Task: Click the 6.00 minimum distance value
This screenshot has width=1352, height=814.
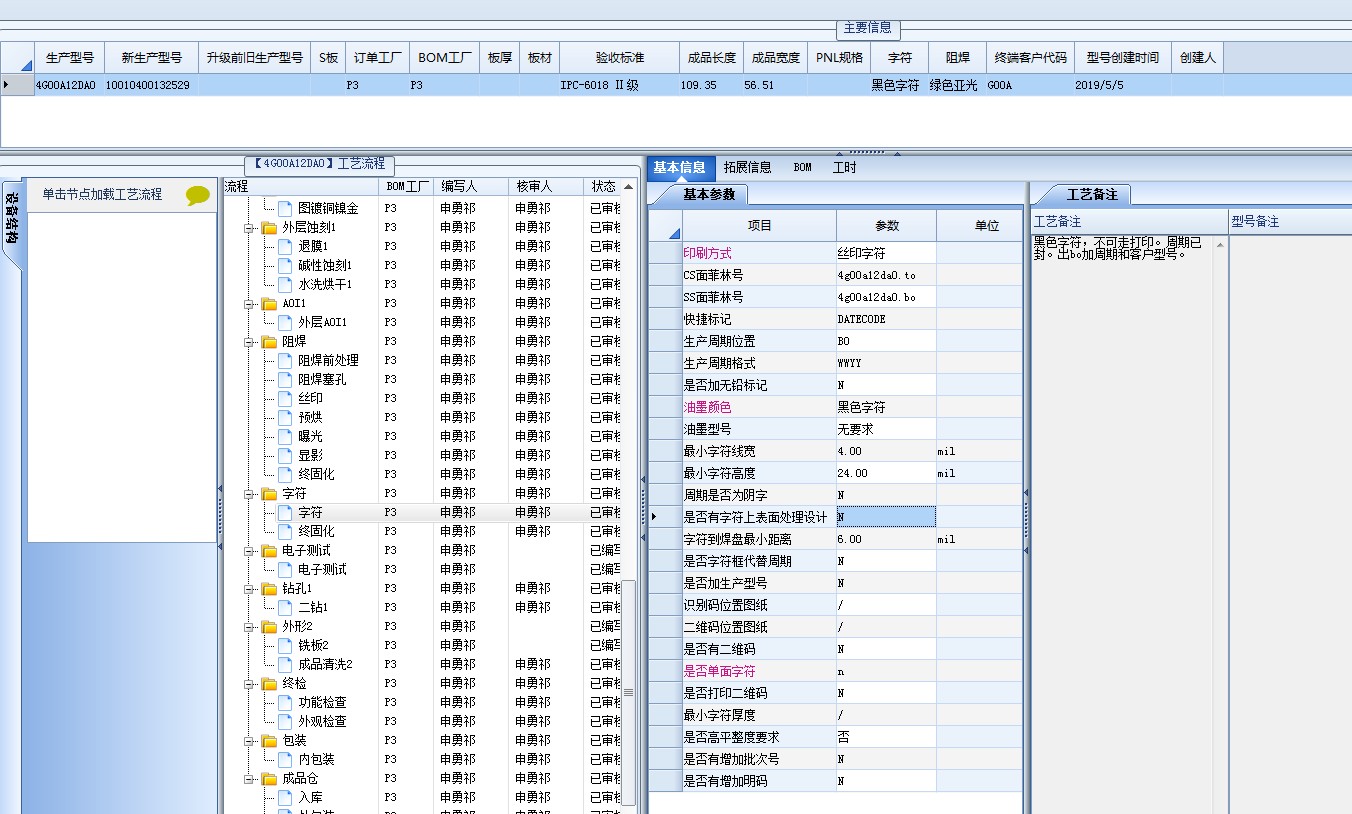Action: point(886,539)
